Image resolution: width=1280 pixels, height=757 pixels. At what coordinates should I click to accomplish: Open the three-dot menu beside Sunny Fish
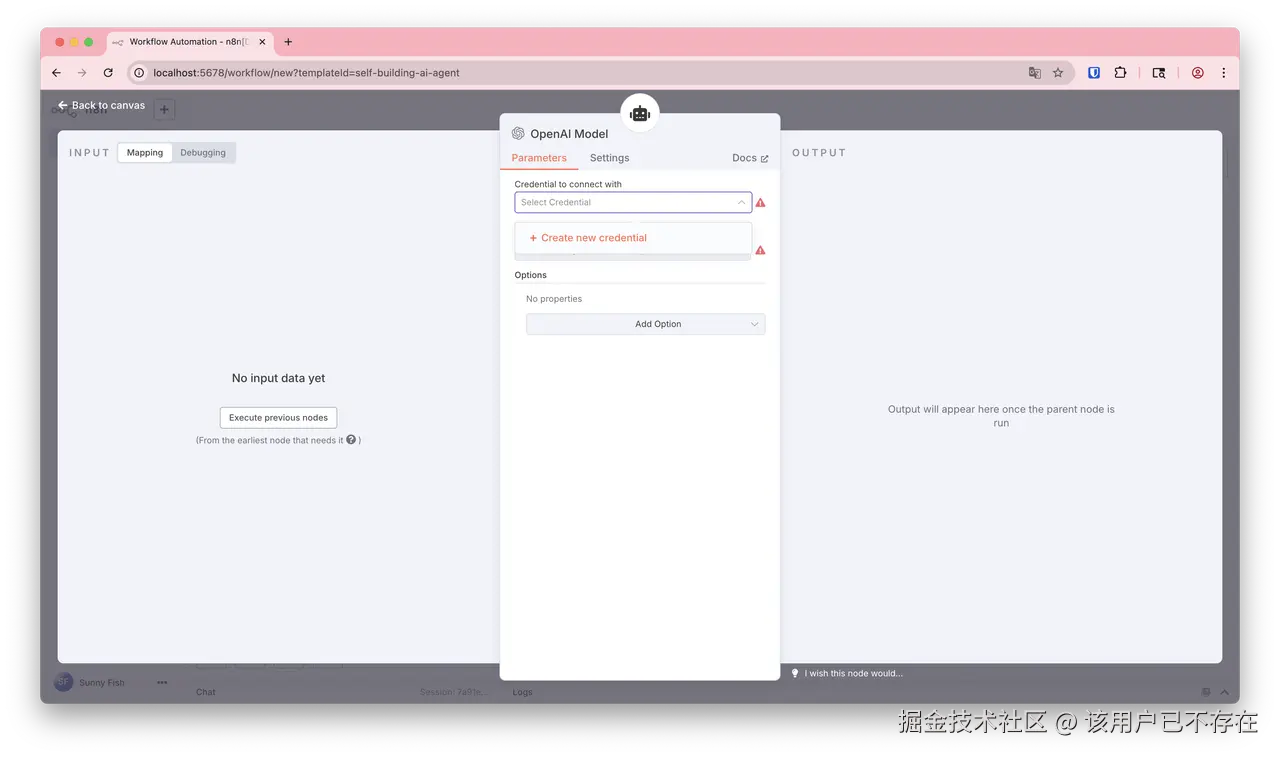(162, 682)
